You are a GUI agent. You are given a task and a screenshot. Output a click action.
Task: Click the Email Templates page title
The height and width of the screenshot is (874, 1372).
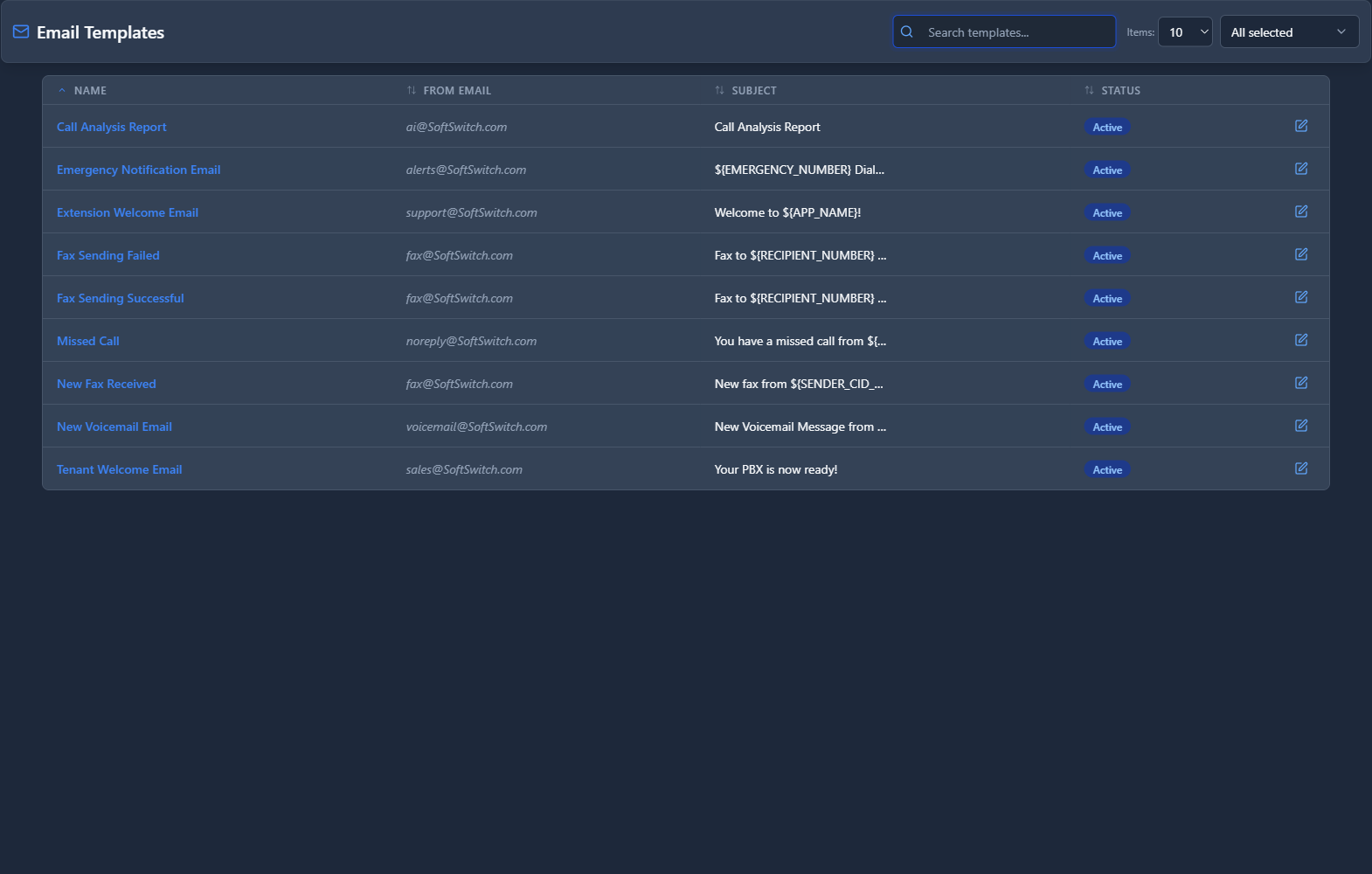click(100, 32)
